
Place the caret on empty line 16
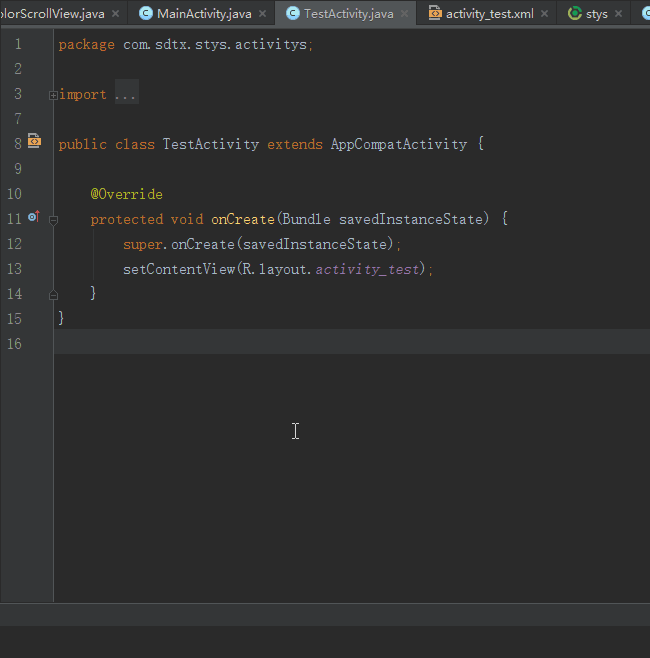point(352,342)
